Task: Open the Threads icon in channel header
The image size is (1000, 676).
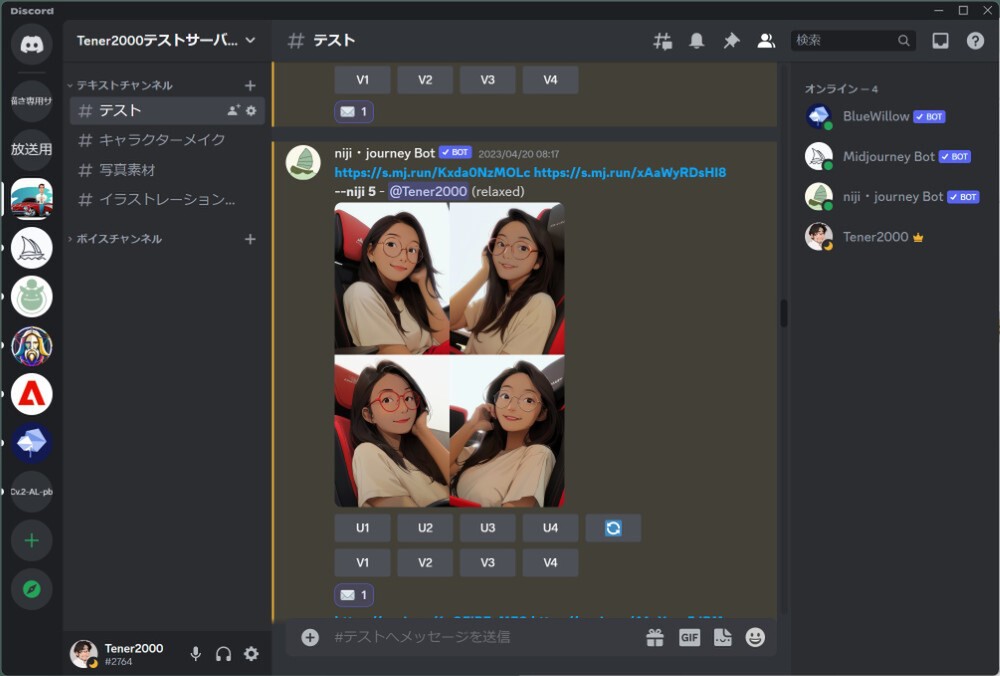Action: click(662, 41)
